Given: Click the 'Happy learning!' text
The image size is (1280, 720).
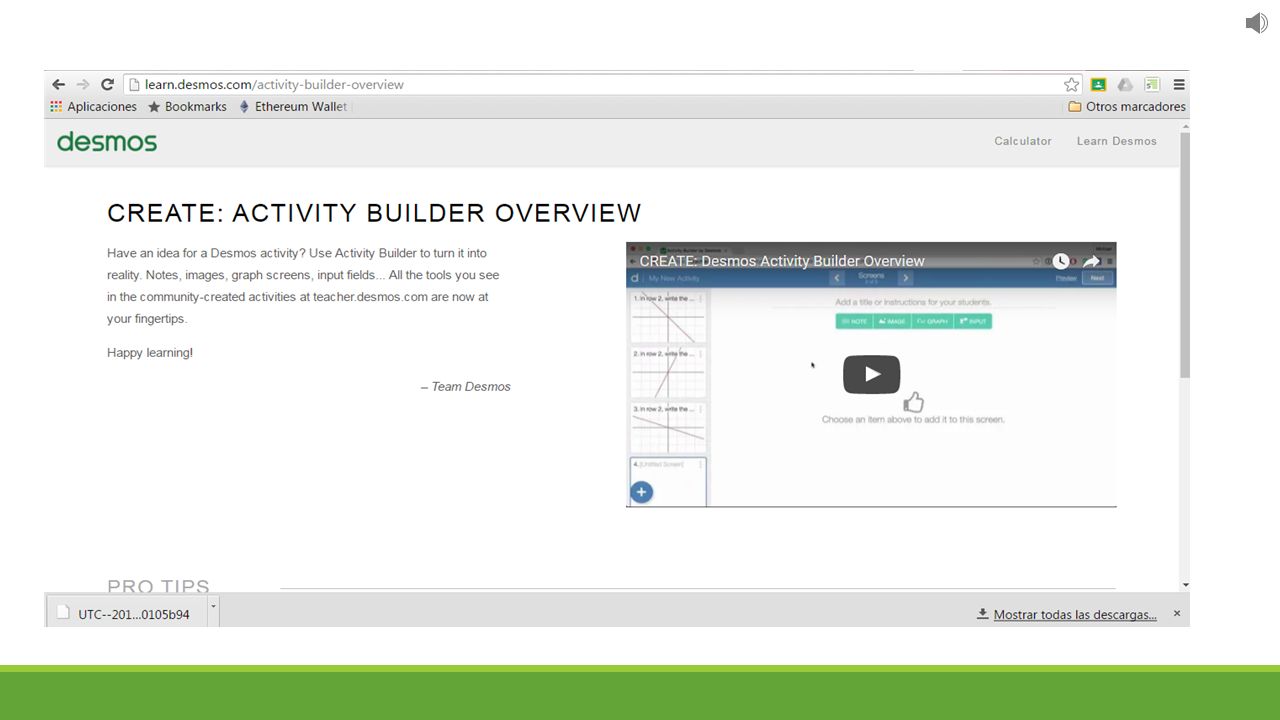Looking at the screenshot, I should point(150,353).
